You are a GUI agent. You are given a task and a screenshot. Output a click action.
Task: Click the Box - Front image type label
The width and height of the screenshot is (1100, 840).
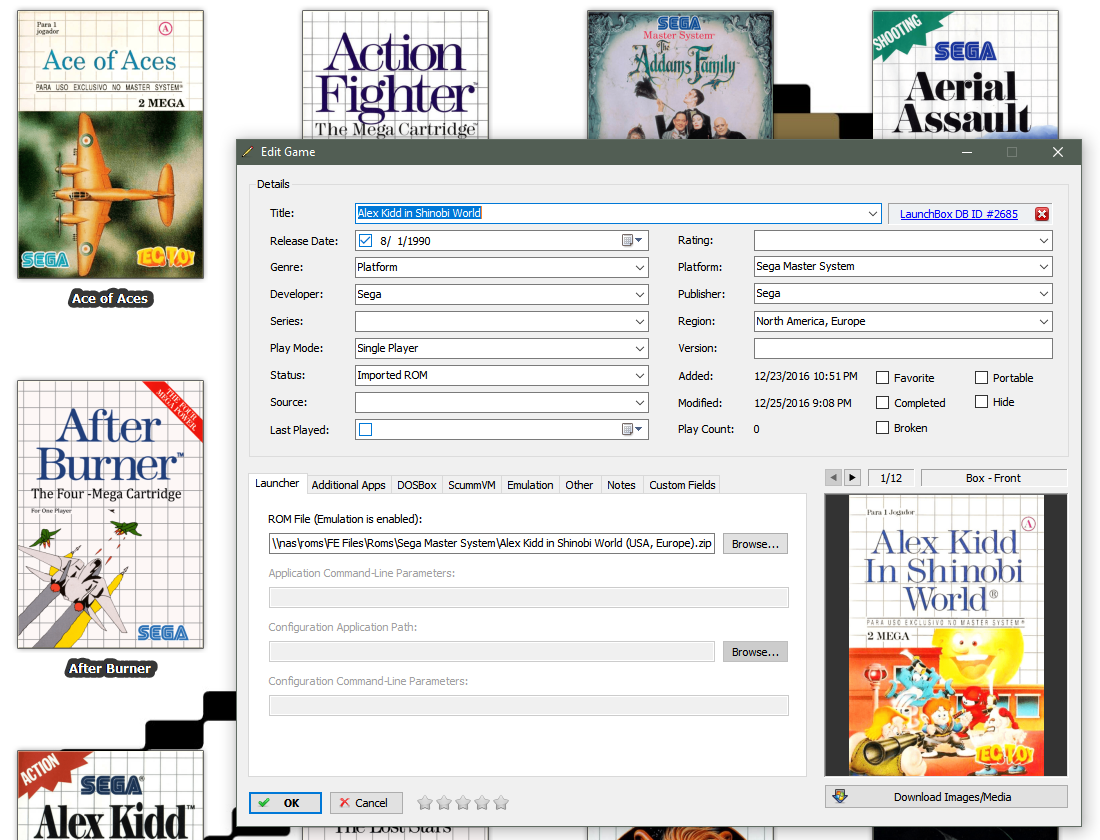[993, 478]
